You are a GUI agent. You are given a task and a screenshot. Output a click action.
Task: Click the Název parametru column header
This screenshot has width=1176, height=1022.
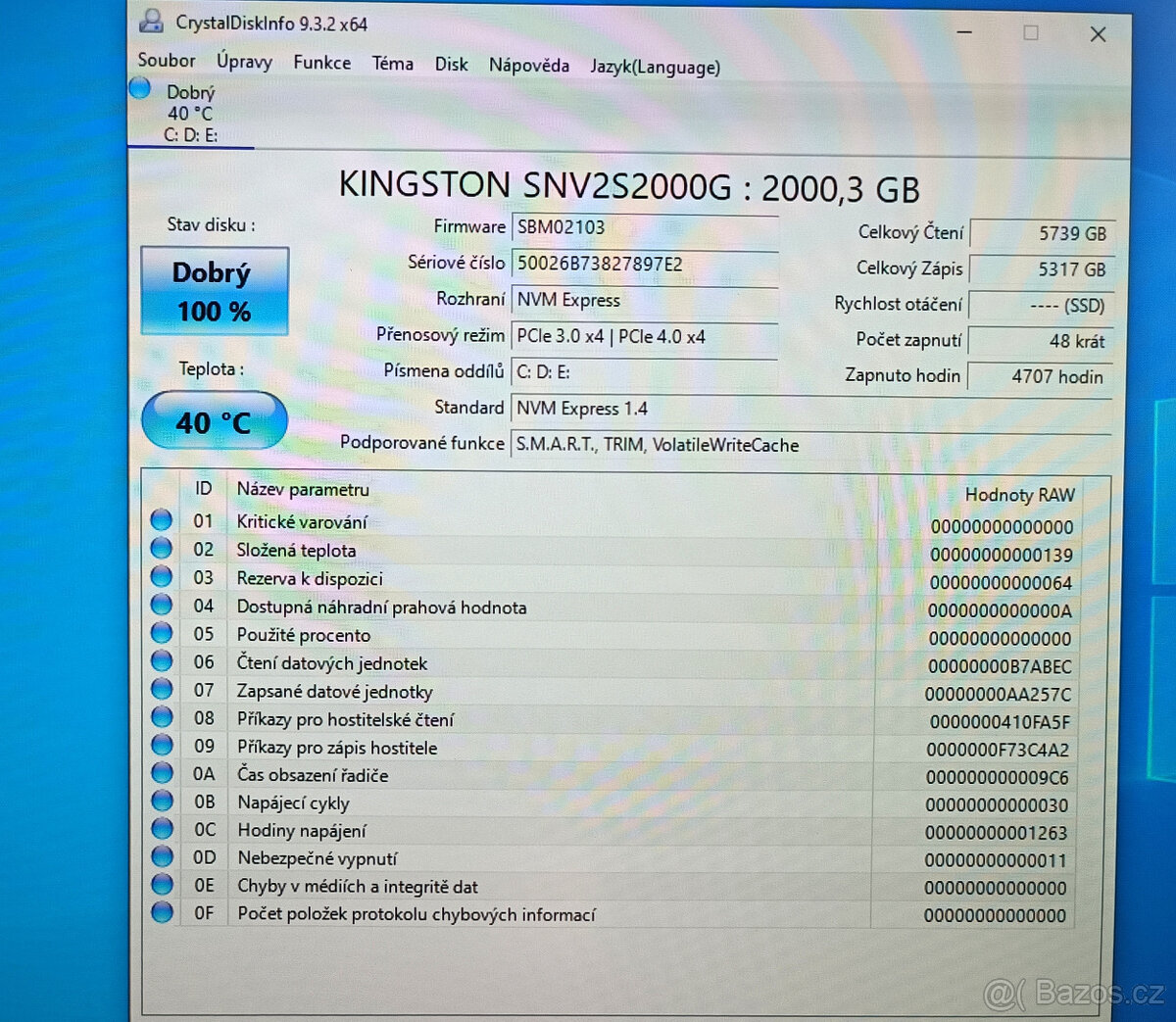[303, 489]
